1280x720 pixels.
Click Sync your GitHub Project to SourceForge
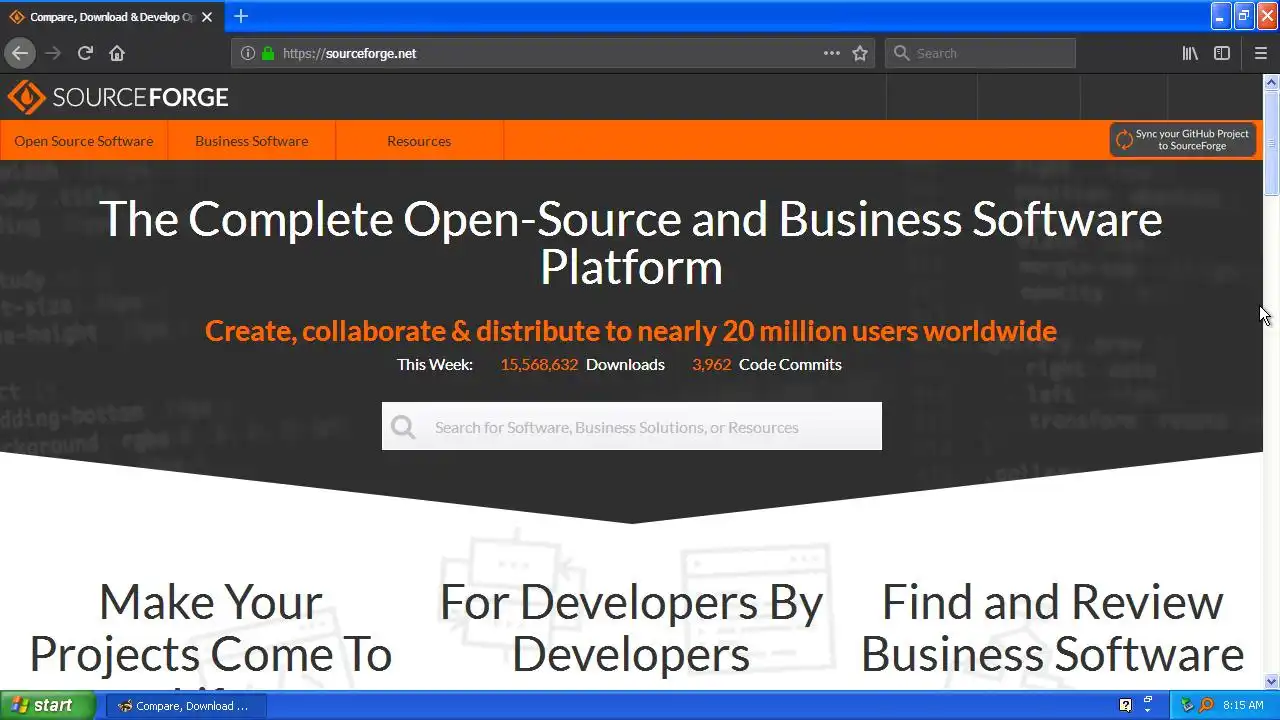point(1183,140)
